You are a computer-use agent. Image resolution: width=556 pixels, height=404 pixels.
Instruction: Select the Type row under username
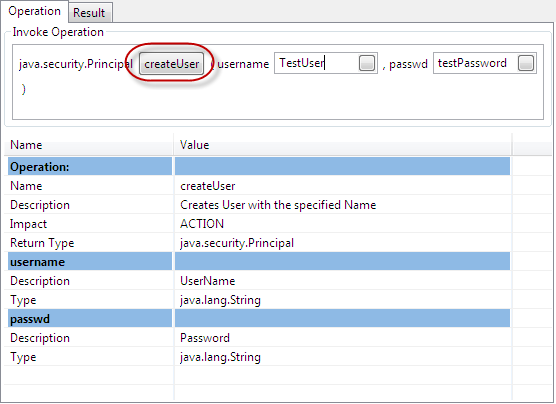click(259, 300)
